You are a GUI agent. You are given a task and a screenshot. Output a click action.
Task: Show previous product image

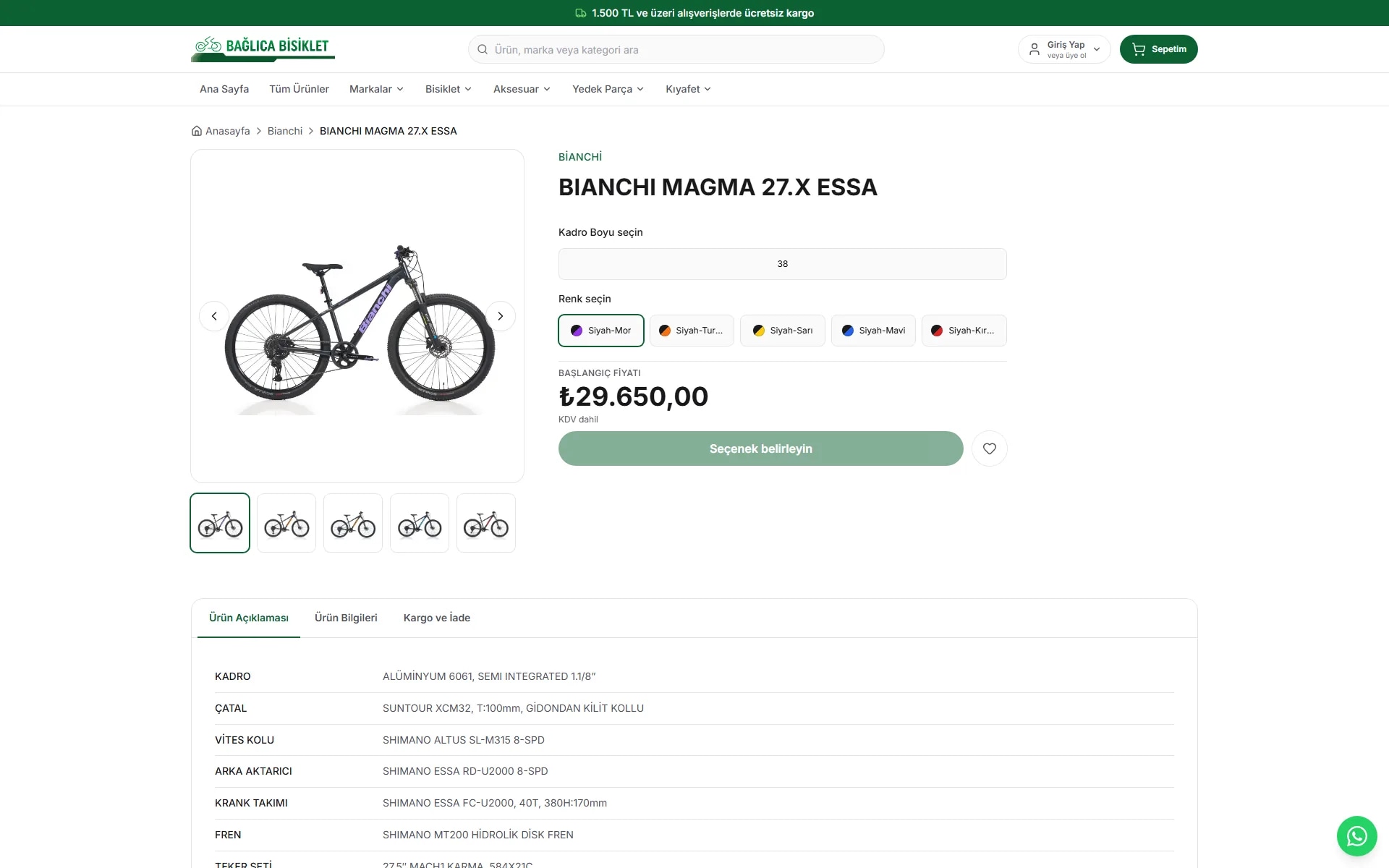214,316
